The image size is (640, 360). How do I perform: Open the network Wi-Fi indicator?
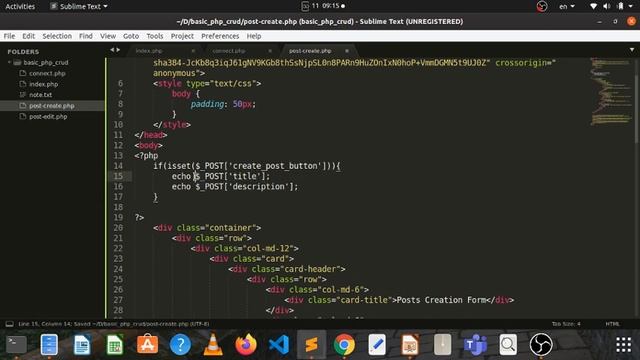(593, 6)
